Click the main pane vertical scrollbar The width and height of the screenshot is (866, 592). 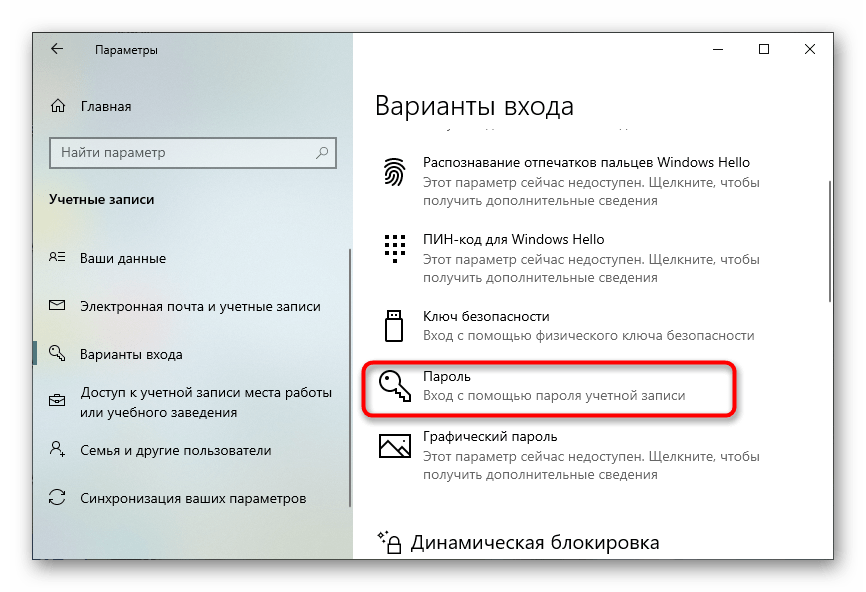point(830,241)
